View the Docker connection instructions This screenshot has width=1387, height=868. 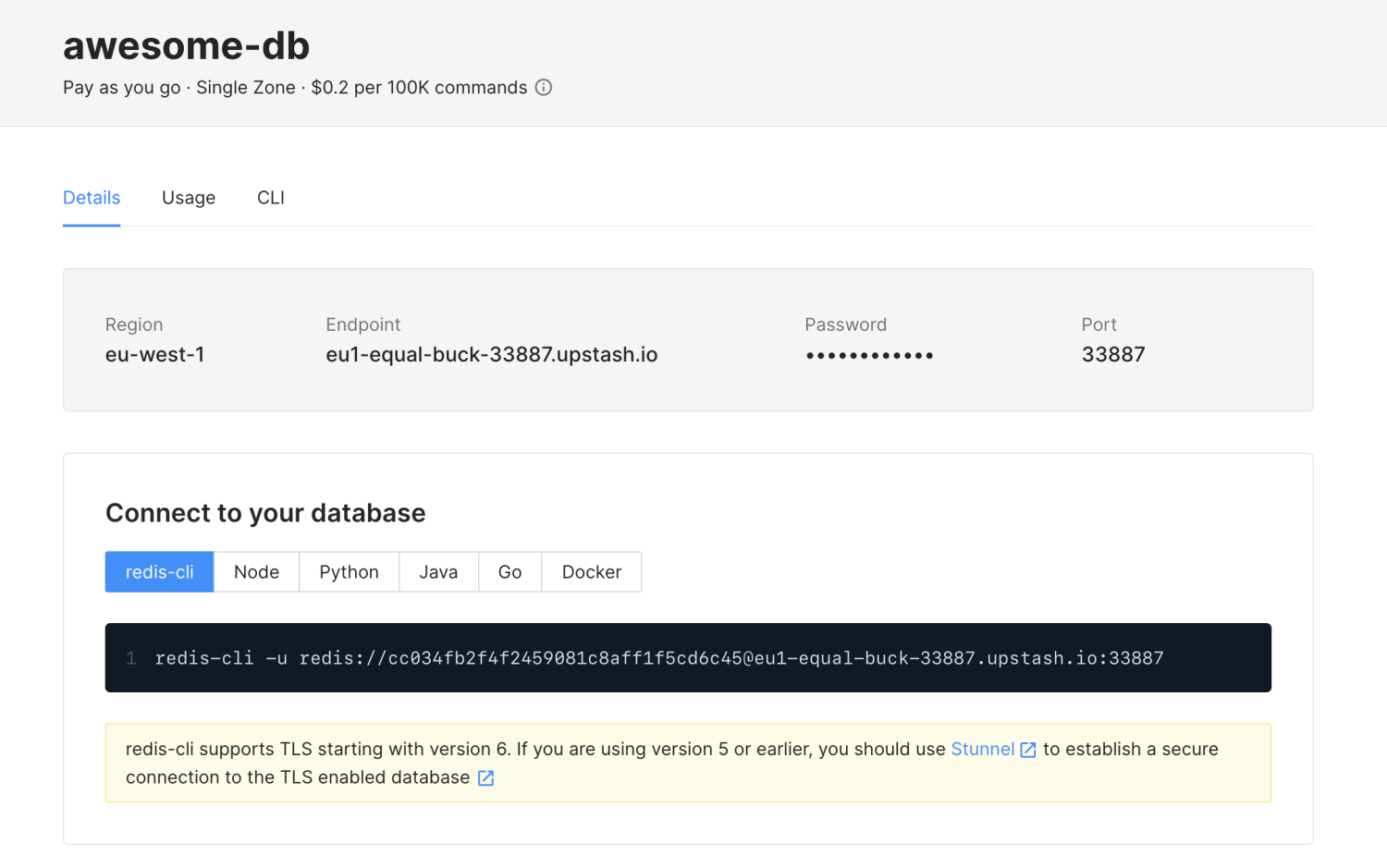[591, 572]
